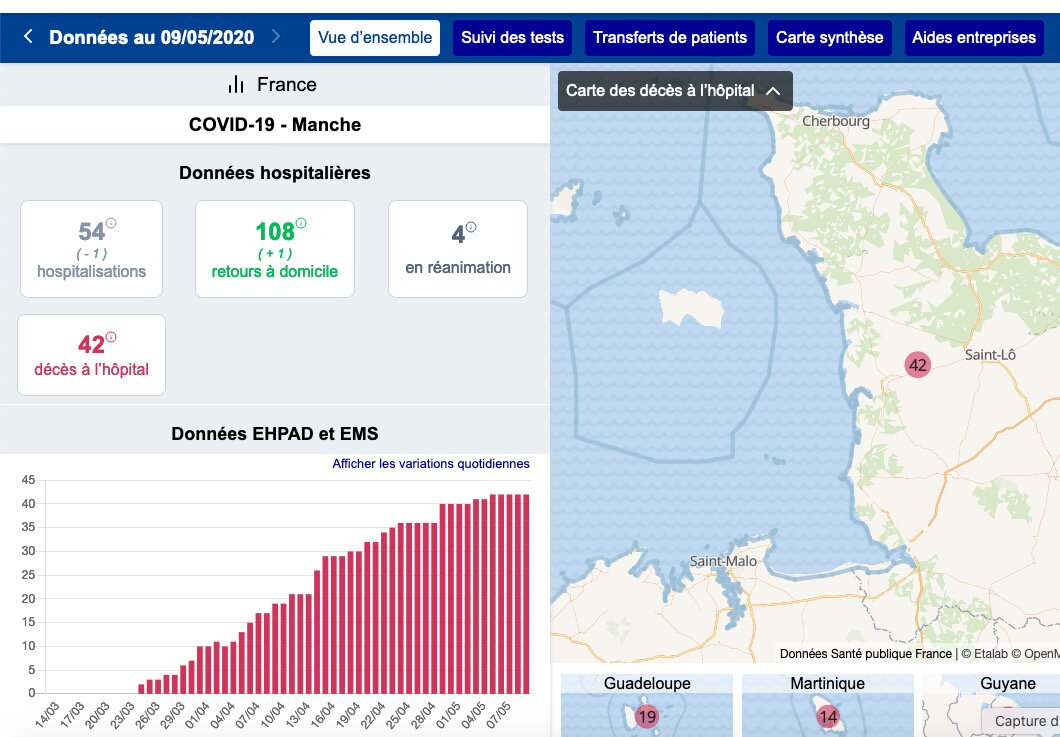Click Afficher les variations quotidiennes link
1060x737 pixels.
431,464
